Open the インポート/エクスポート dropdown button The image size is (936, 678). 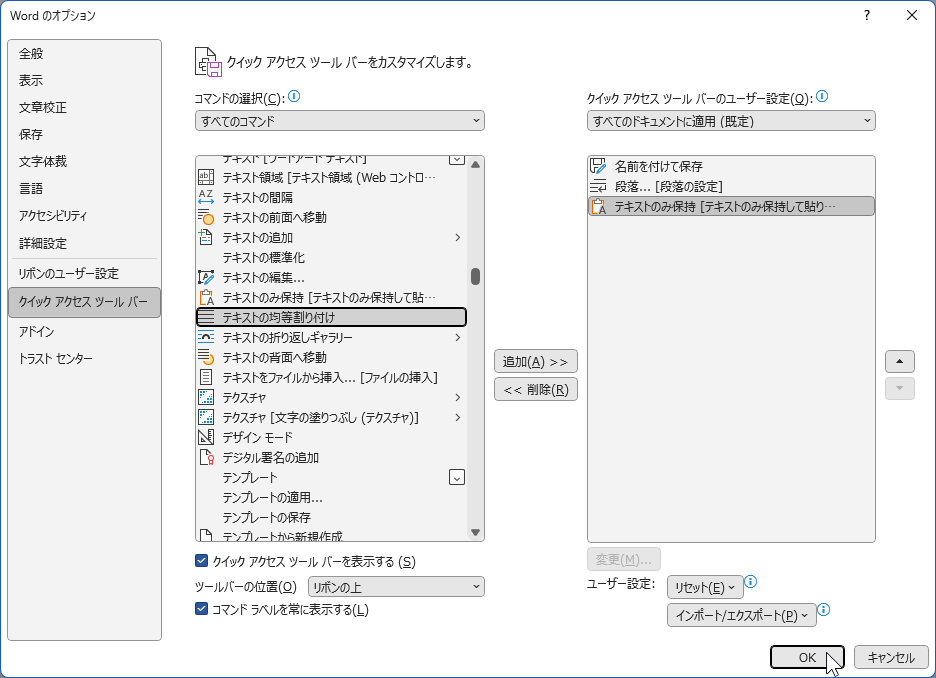click(x=741, y=615)
